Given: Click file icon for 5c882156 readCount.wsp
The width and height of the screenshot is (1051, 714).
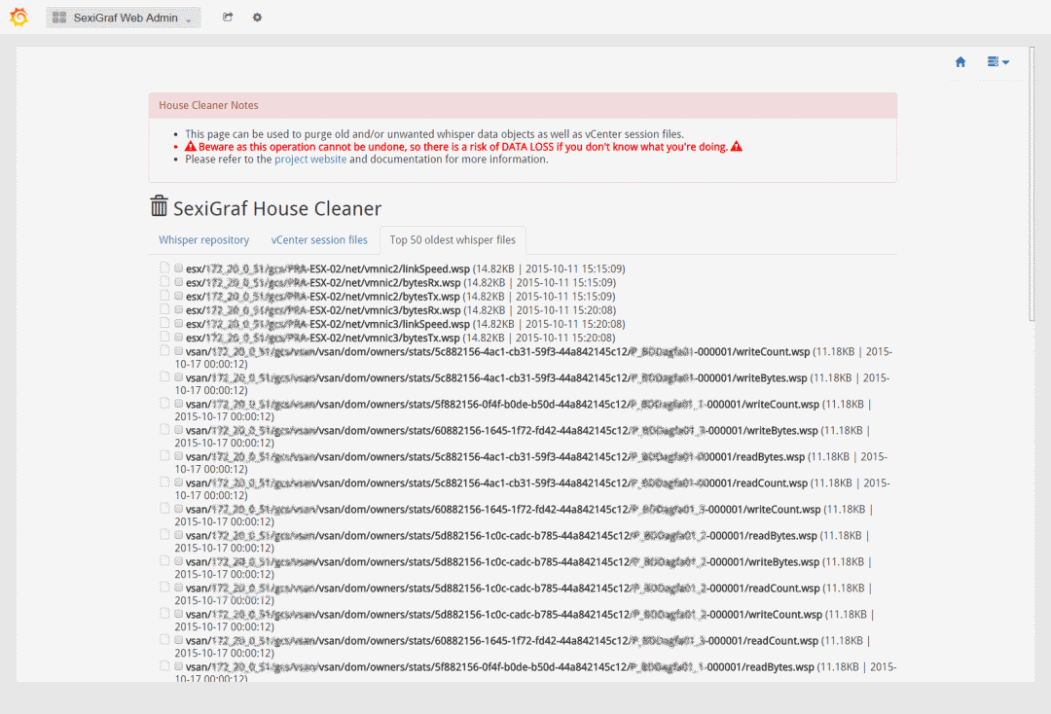Looking at the screenshot, I should tap(165, 482).
